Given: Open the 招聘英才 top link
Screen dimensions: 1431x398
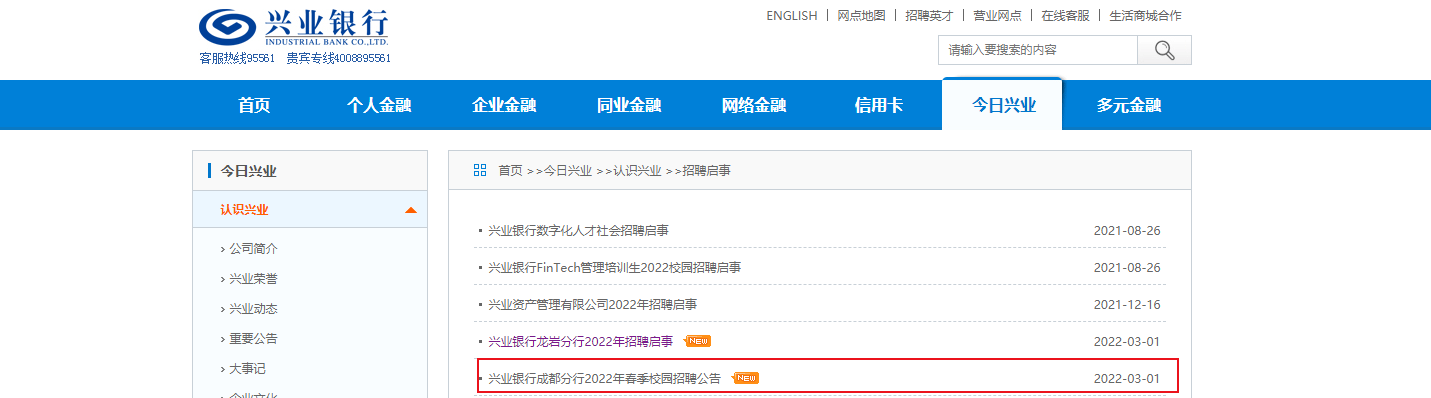Looking at the screenshot, I should 929,15.
